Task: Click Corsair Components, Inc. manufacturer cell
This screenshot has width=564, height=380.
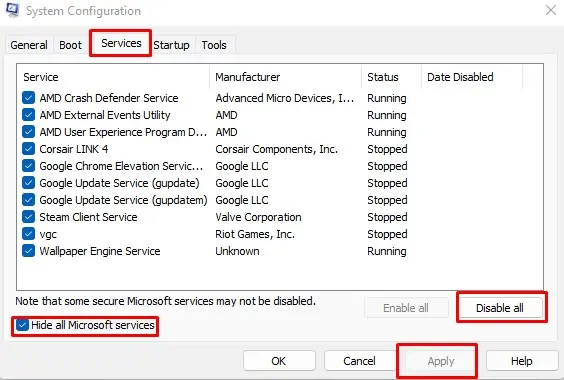Action: click(x=277, y=149)
